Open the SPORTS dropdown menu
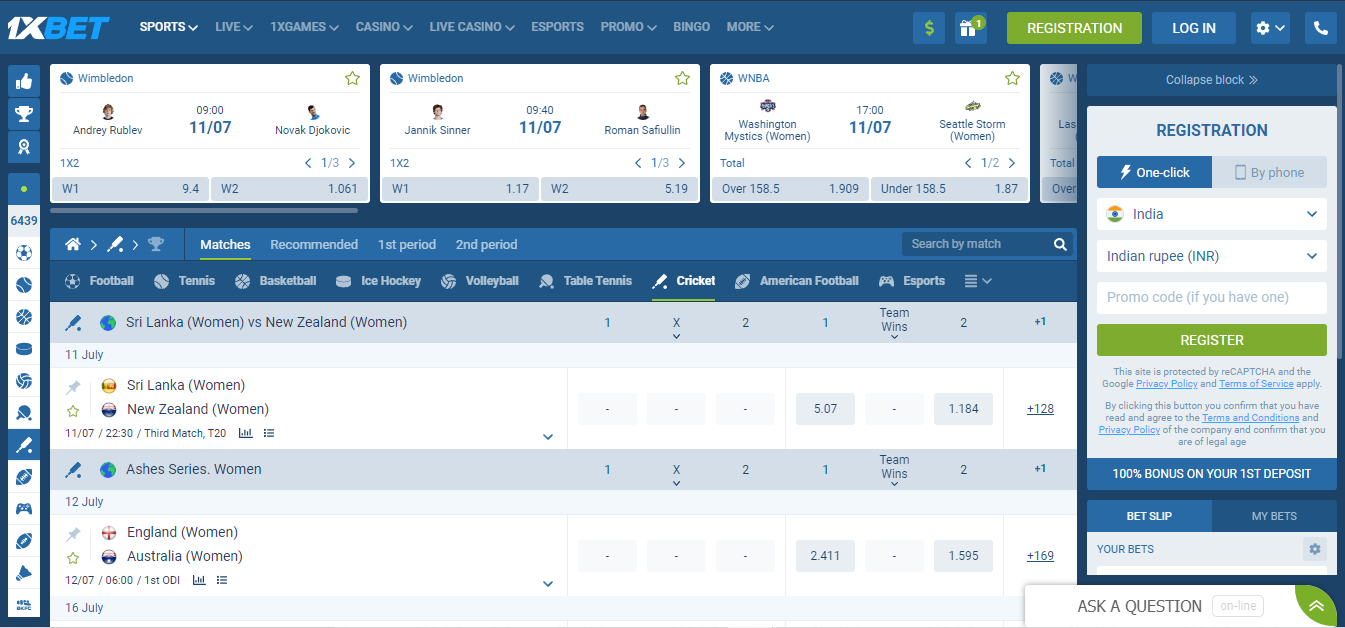Viewport: 1345px width, 628px height. point(168,27)
